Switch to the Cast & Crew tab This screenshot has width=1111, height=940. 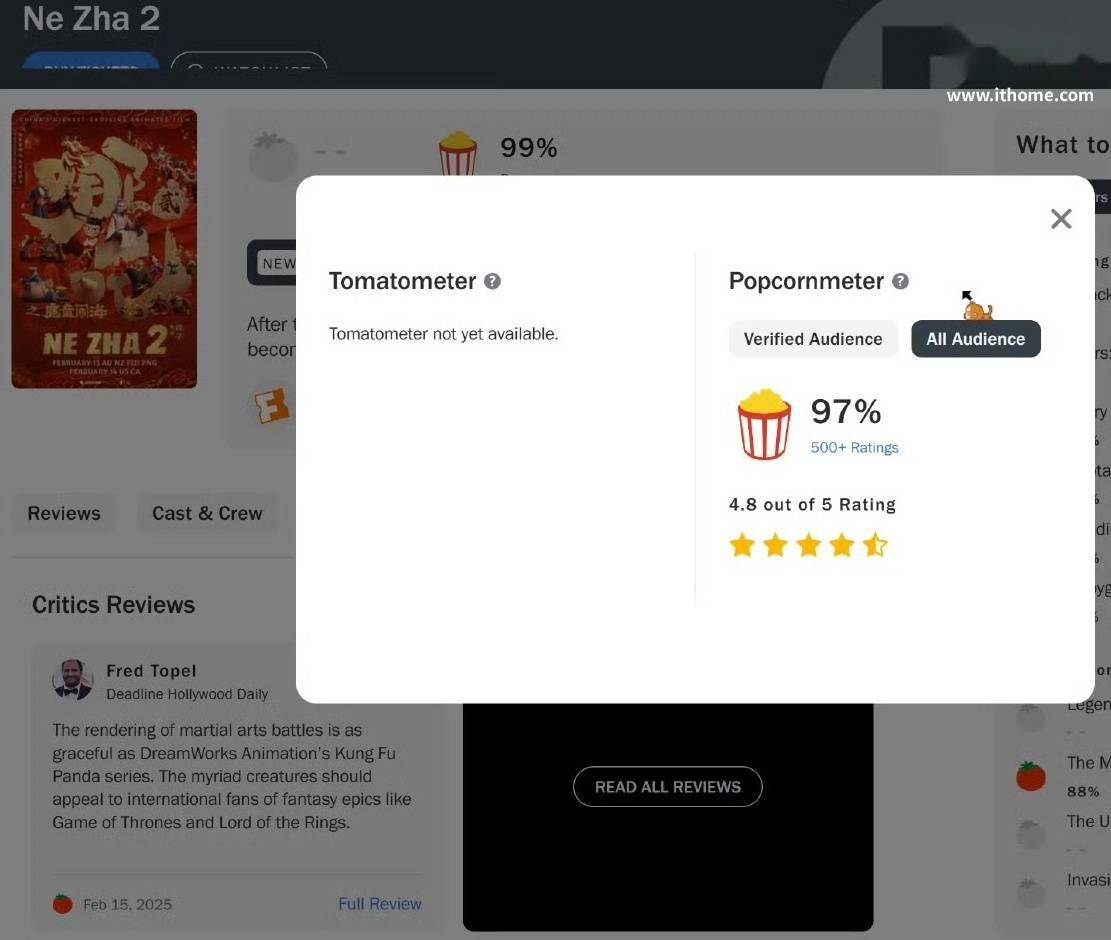pos(208,514)
